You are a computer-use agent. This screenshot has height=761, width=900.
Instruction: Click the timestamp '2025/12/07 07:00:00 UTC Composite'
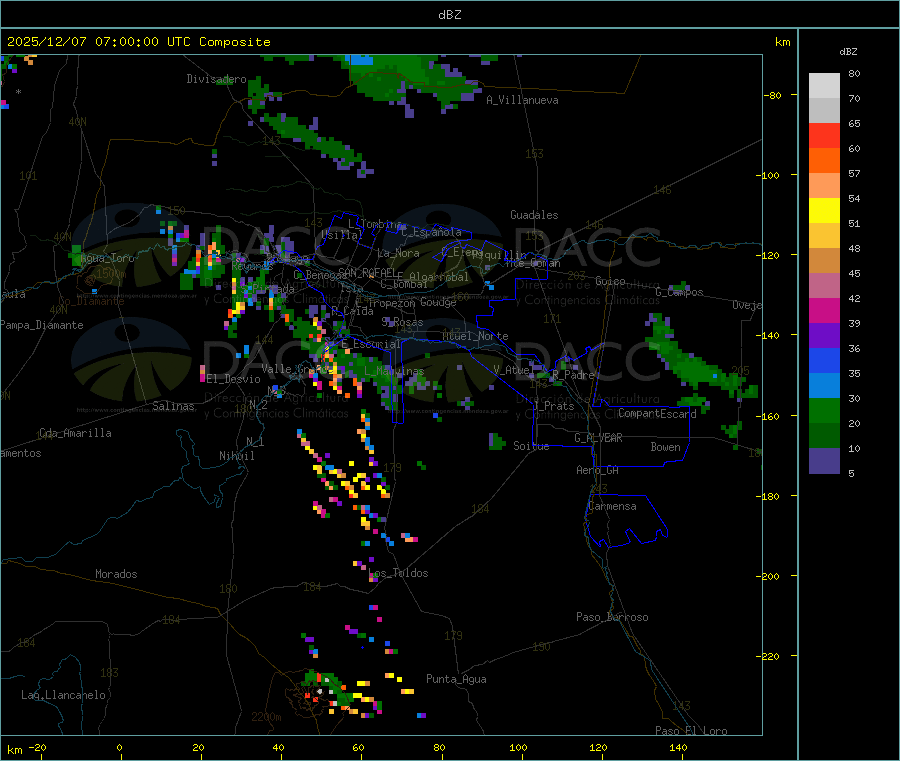click(x=138, y=42)
